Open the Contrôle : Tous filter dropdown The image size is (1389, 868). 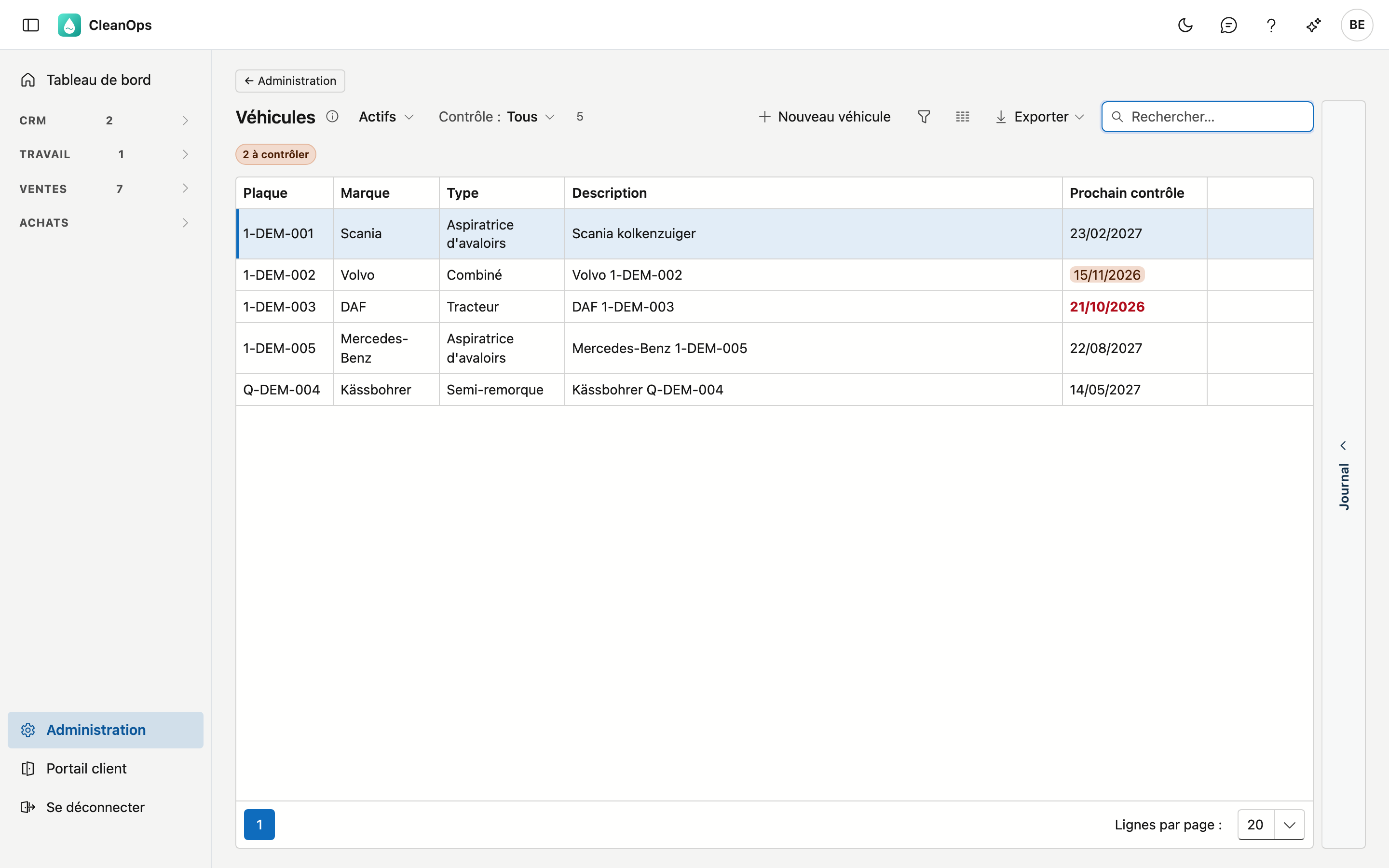coord(496,117)
